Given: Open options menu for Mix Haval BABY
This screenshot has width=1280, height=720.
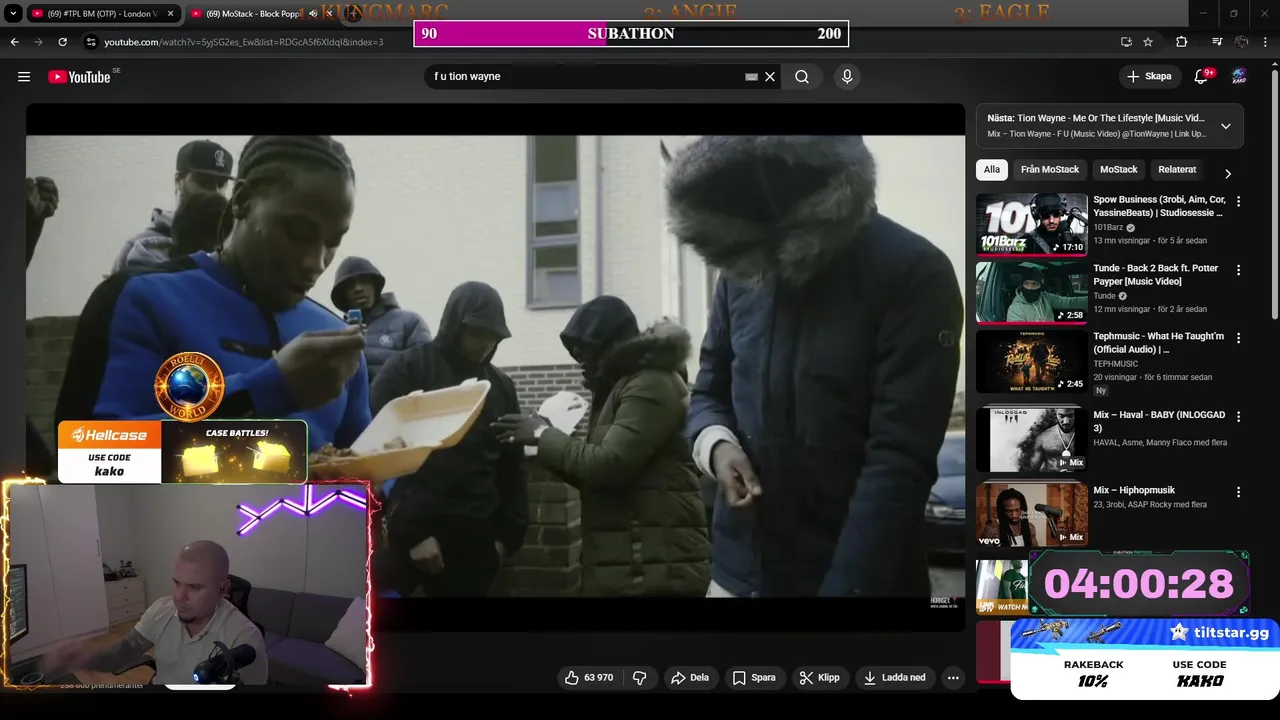Looking at the screenshot, I should (x=1239, y=417).
